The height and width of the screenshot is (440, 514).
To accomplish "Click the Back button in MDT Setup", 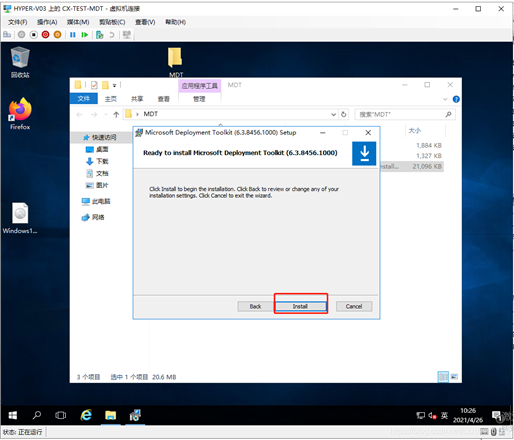I will coord(255,306).
